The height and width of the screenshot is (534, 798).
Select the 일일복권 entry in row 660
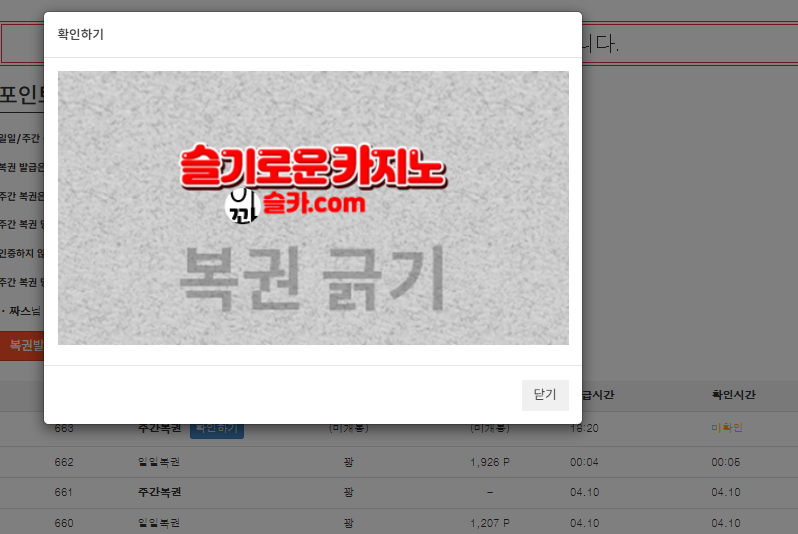click(159, 523)
